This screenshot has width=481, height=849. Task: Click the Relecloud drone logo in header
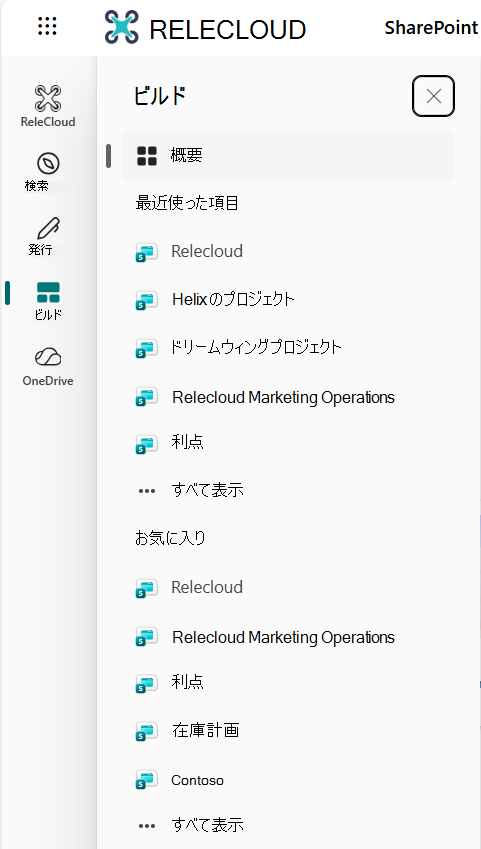click(x=122, y=27)
